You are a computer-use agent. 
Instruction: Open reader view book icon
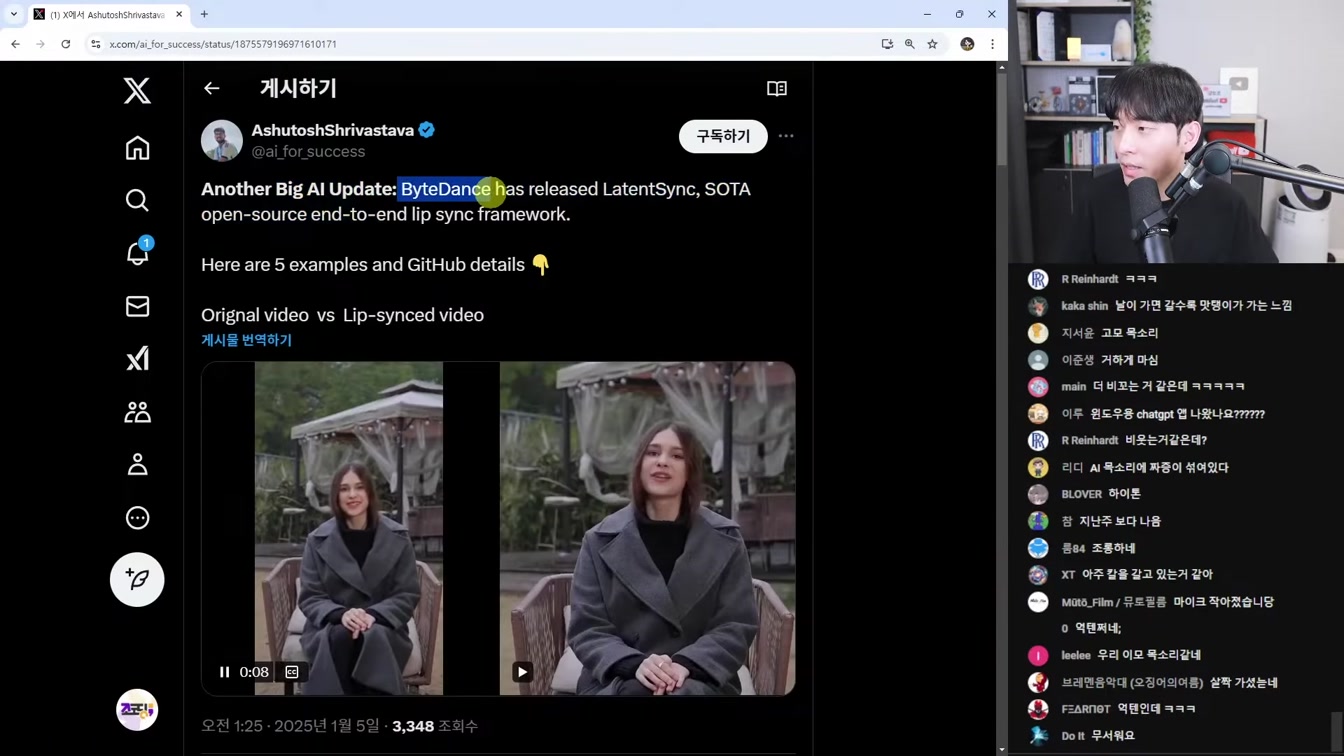[777, 88]
